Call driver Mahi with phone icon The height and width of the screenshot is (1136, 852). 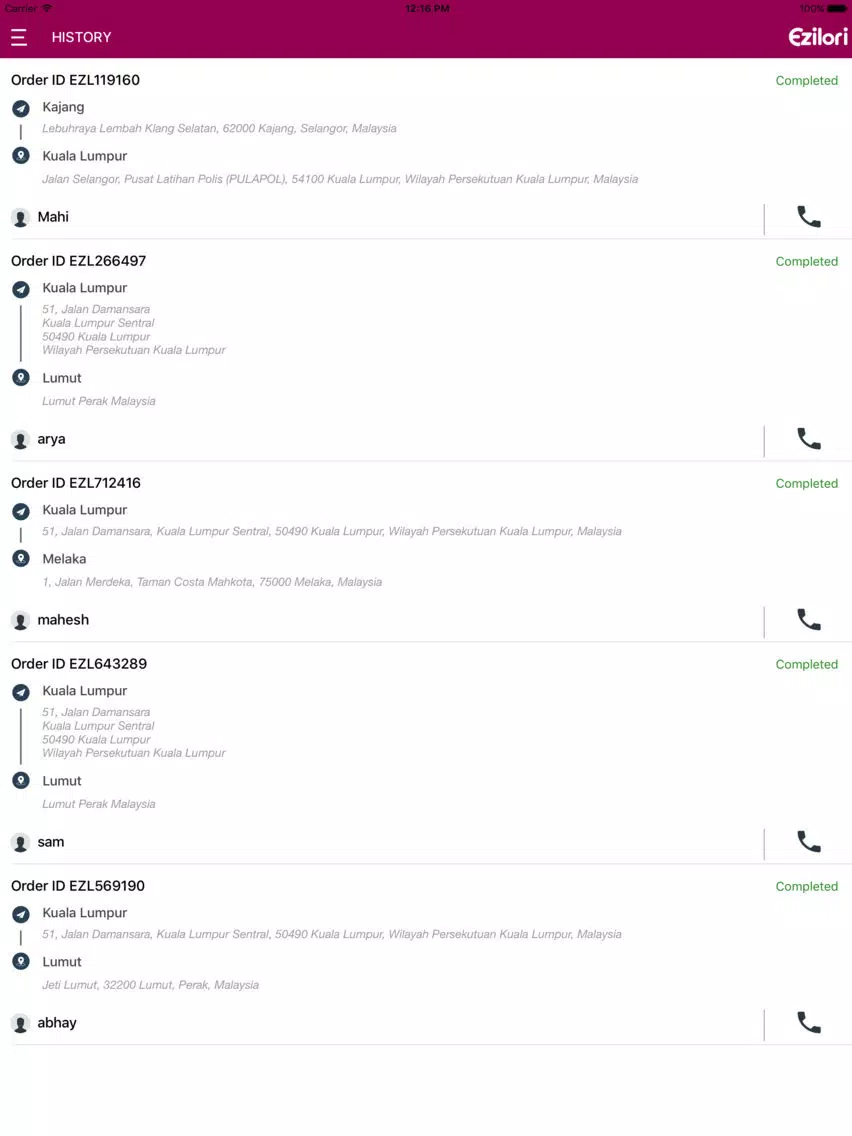[809, 217]
